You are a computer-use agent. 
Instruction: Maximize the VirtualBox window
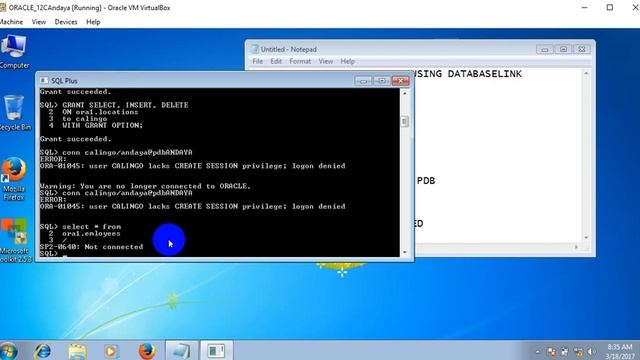tap(610, 7)
